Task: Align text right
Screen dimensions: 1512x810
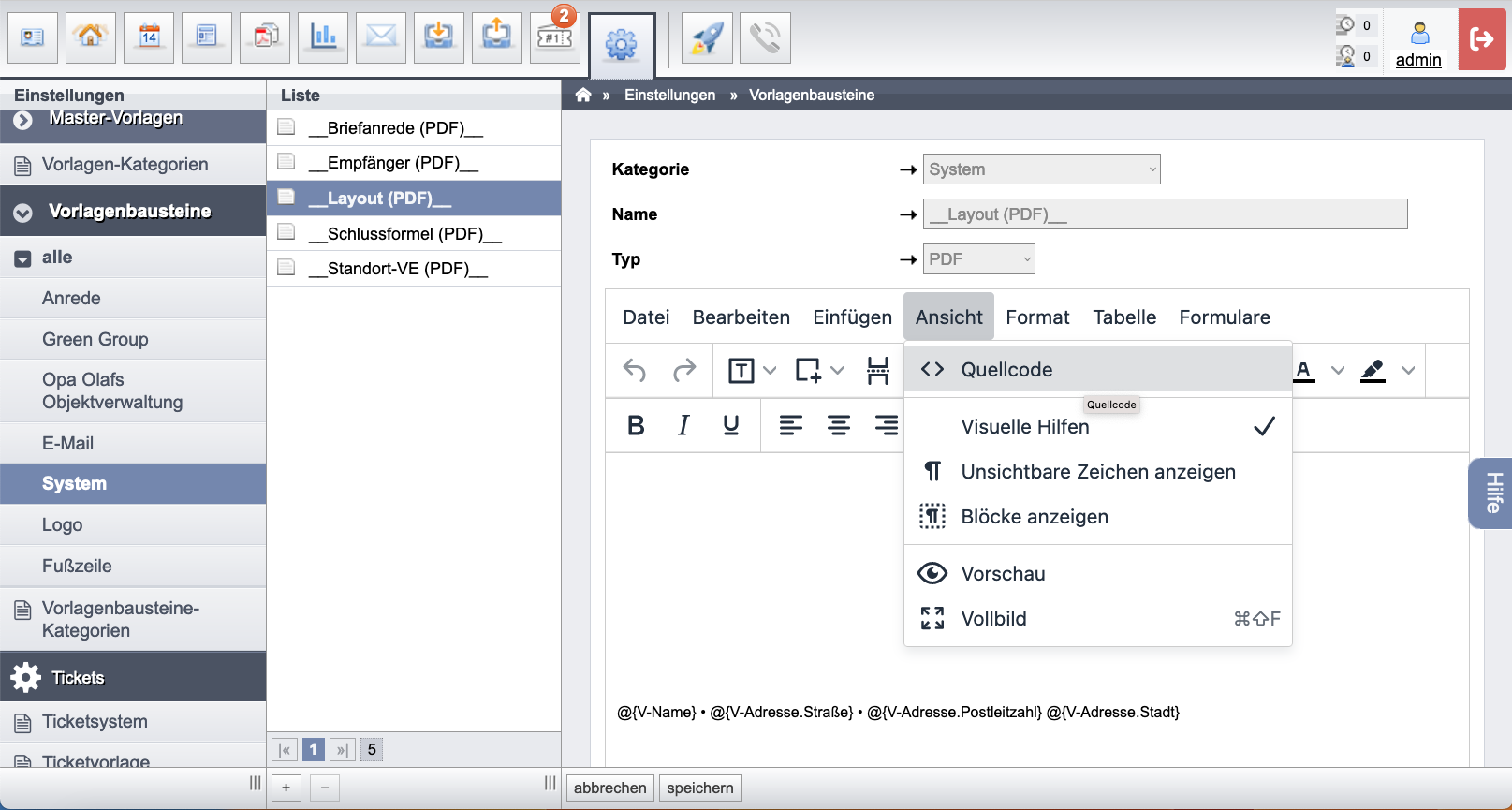Action: coord(886,425)
